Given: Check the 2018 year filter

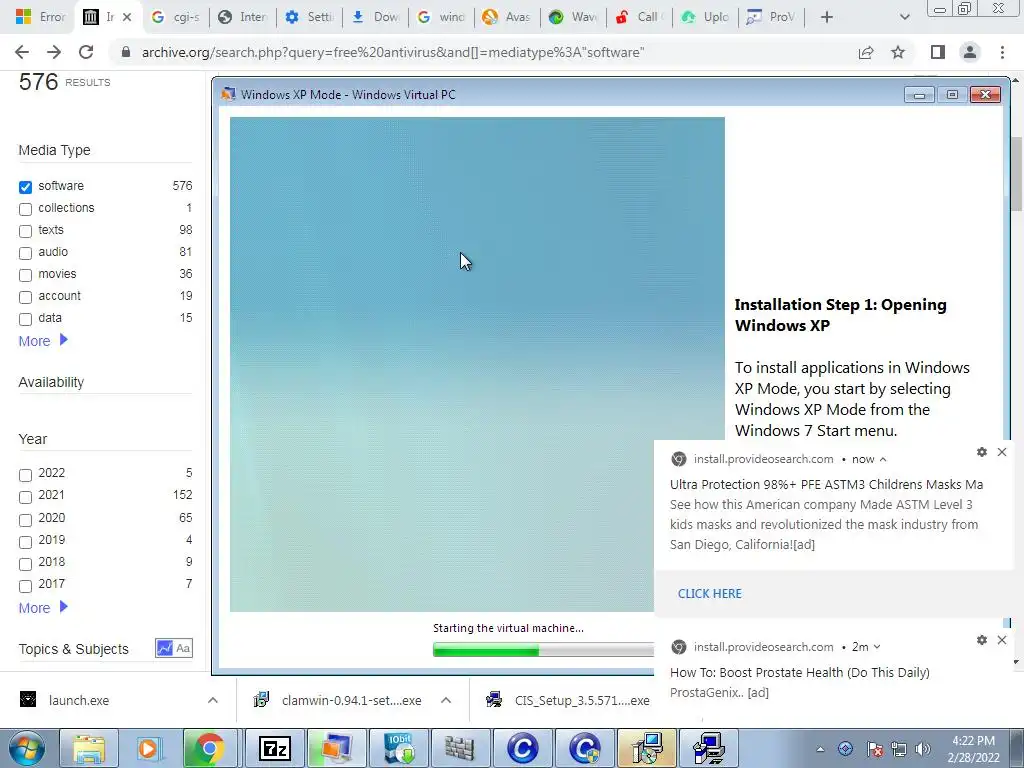Looking at the screenshot, I should coord(25,564).
